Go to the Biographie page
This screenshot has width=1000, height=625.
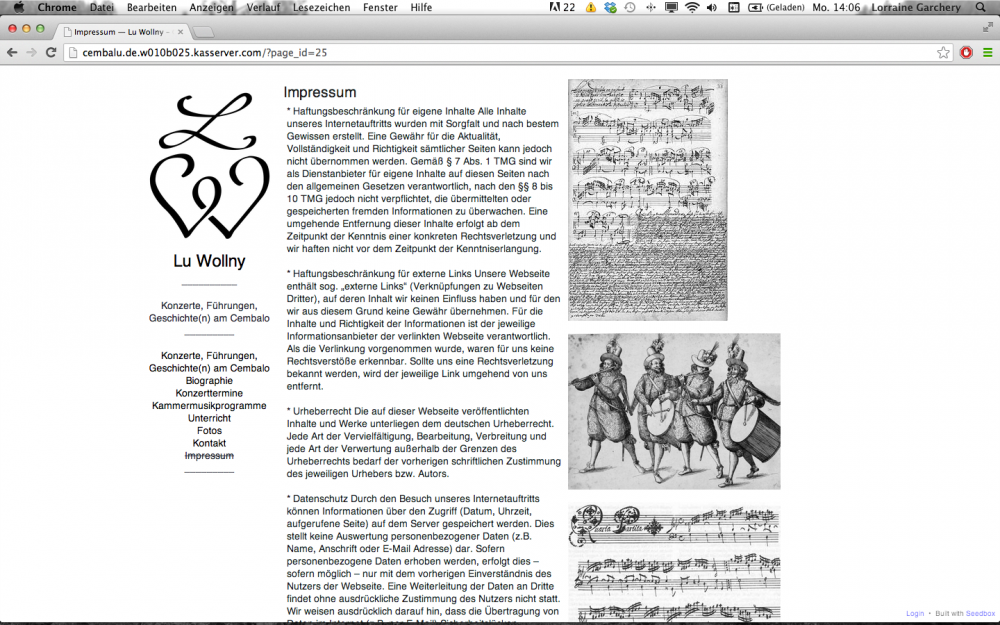click(209, 381)
